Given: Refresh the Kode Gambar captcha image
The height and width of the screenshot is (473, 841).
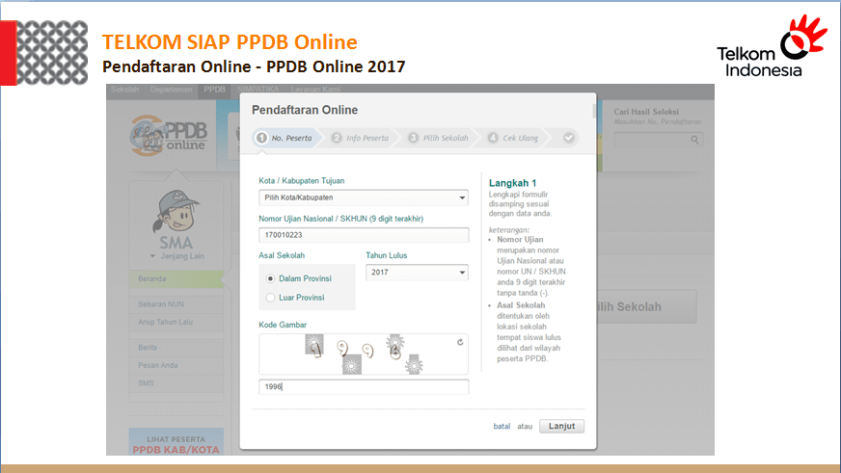Looking at the screenshot, I should (x=460, y=342).
